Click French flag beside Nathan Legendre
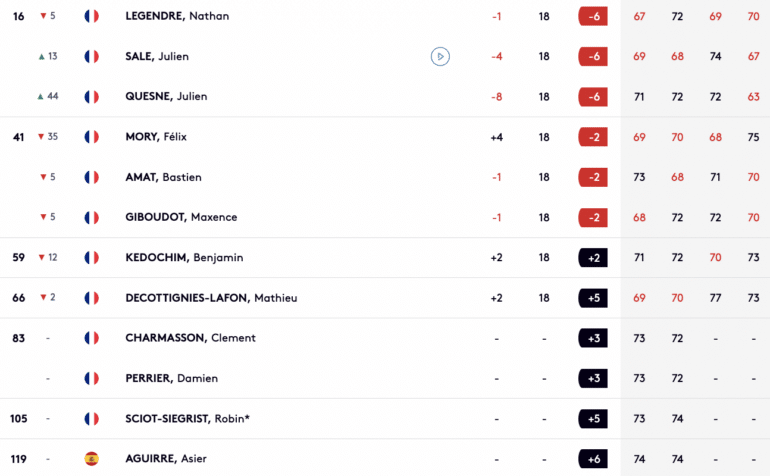770x476 pixels. [x=91, y=16]
